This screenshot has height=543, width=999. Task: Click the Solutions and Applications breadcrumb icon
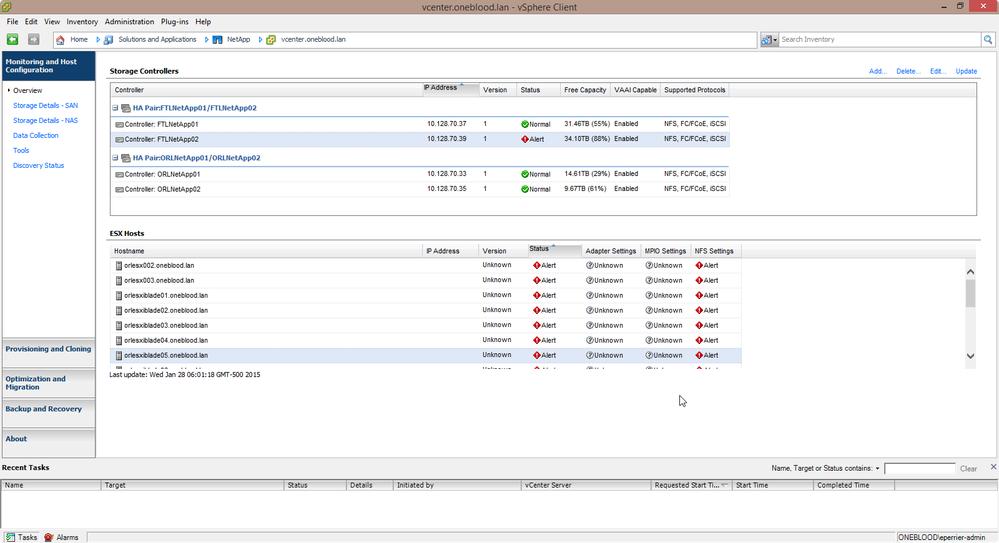coord(108,40)
